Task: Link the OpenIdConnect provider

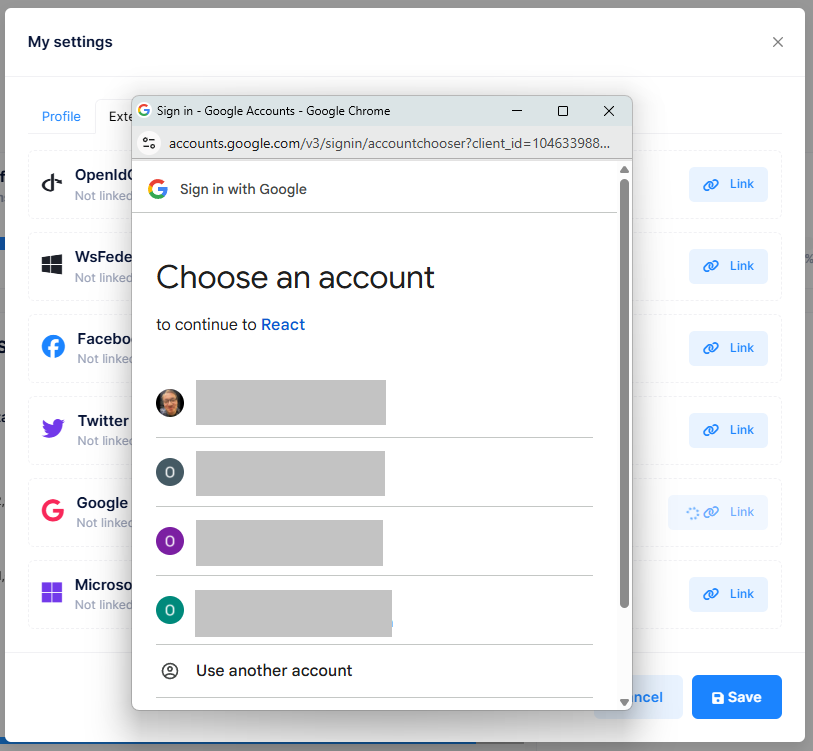Action: pos(728,184)
